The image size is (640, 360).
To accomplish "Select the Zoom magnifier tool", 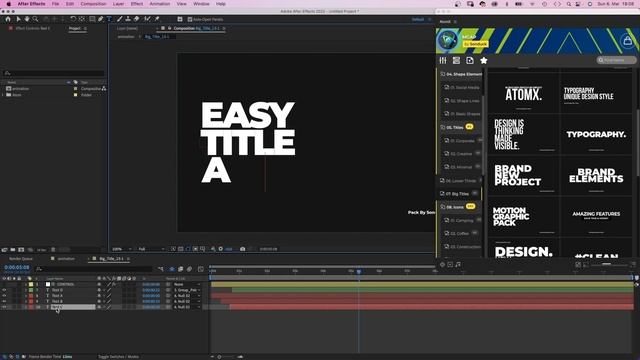I will coord(36,19).
